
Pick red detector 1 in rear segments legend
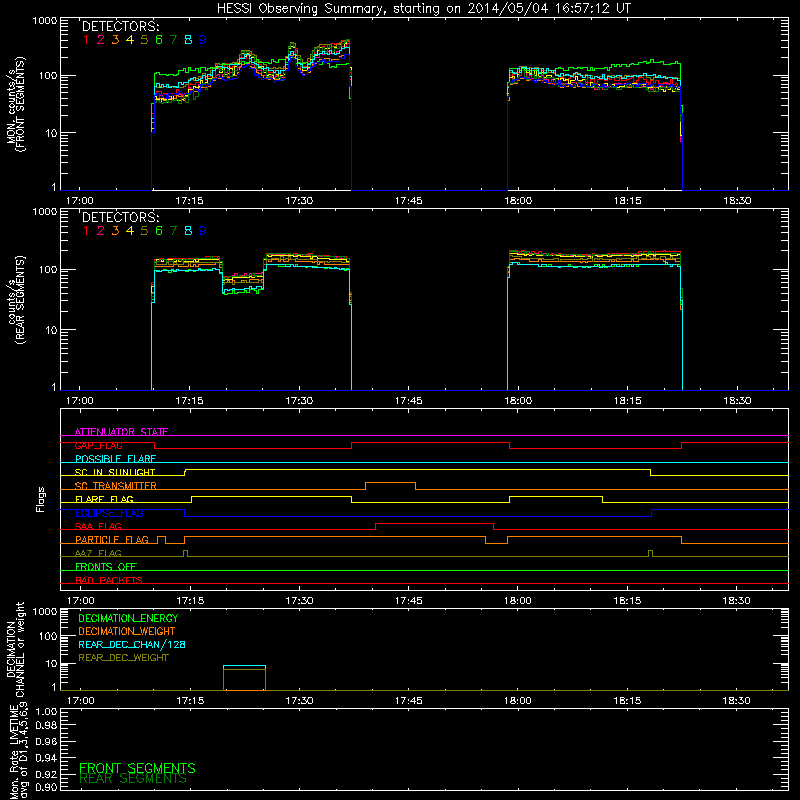(x=86, y=231)
